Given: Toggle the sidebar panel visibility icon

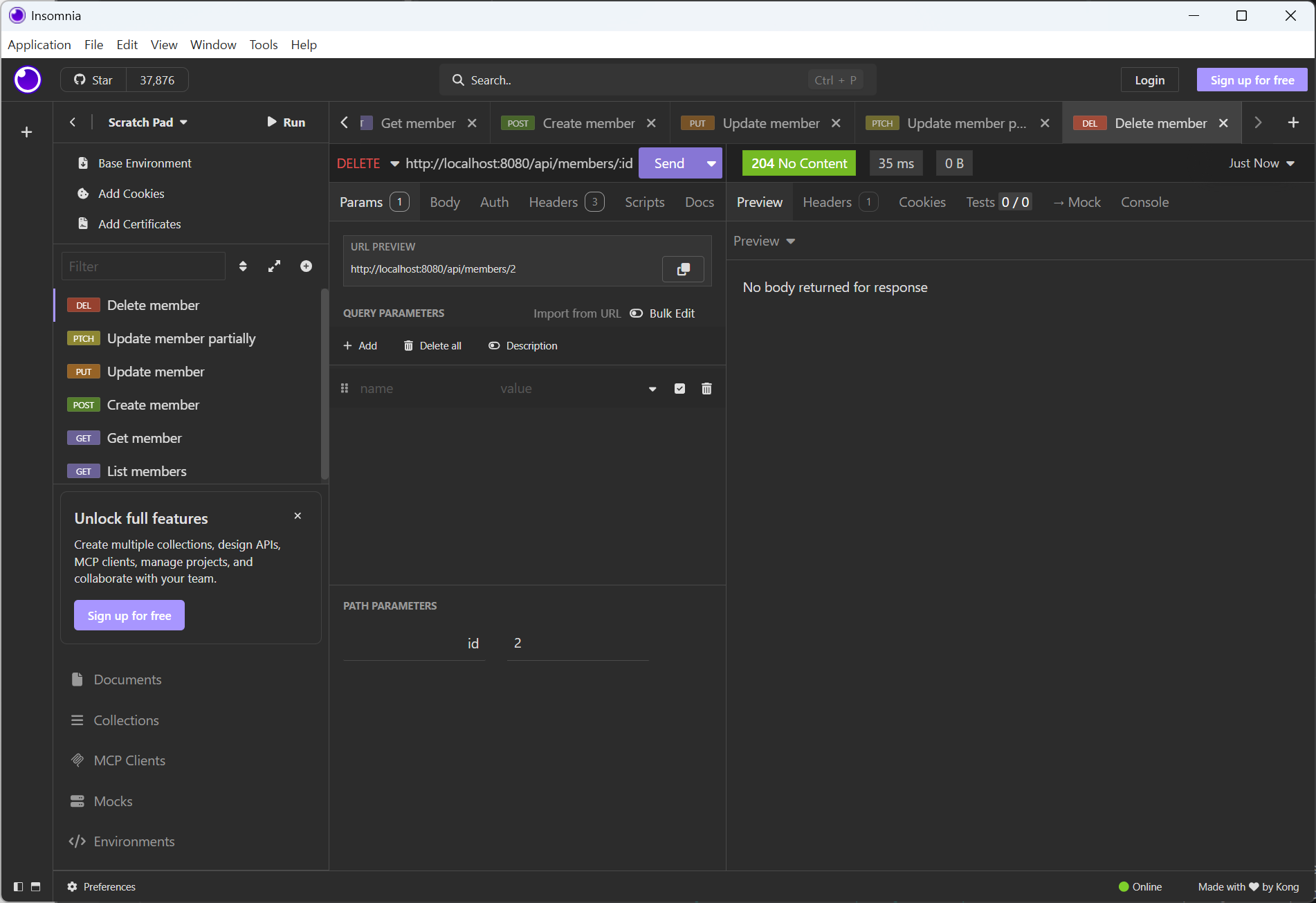Looking at the screenshot, I should click(x=19, y=886).
